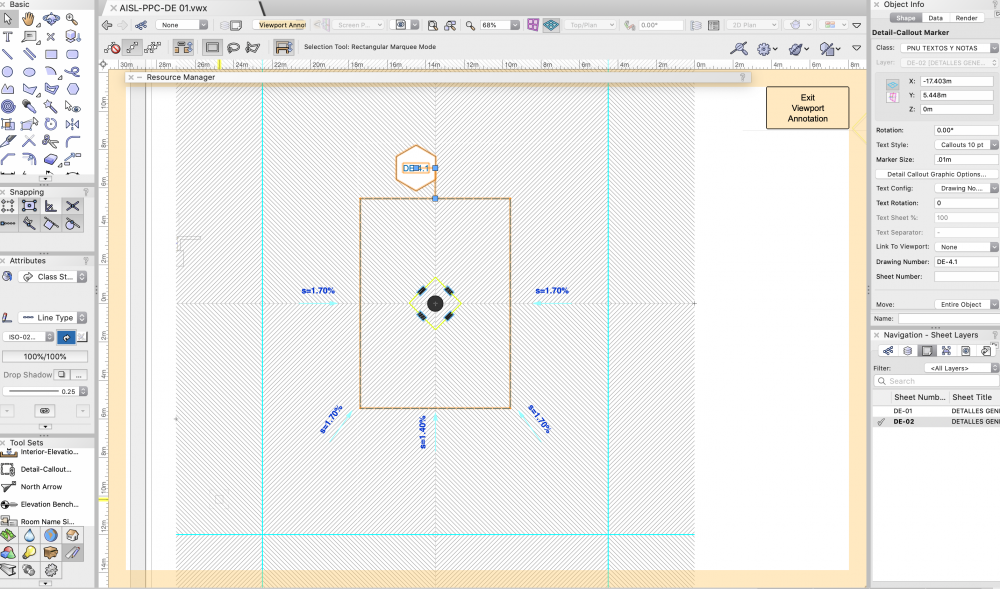Viewport: 1000px width, 589px height.
Task: Switch to the Render tab
Action: point(966,18)
